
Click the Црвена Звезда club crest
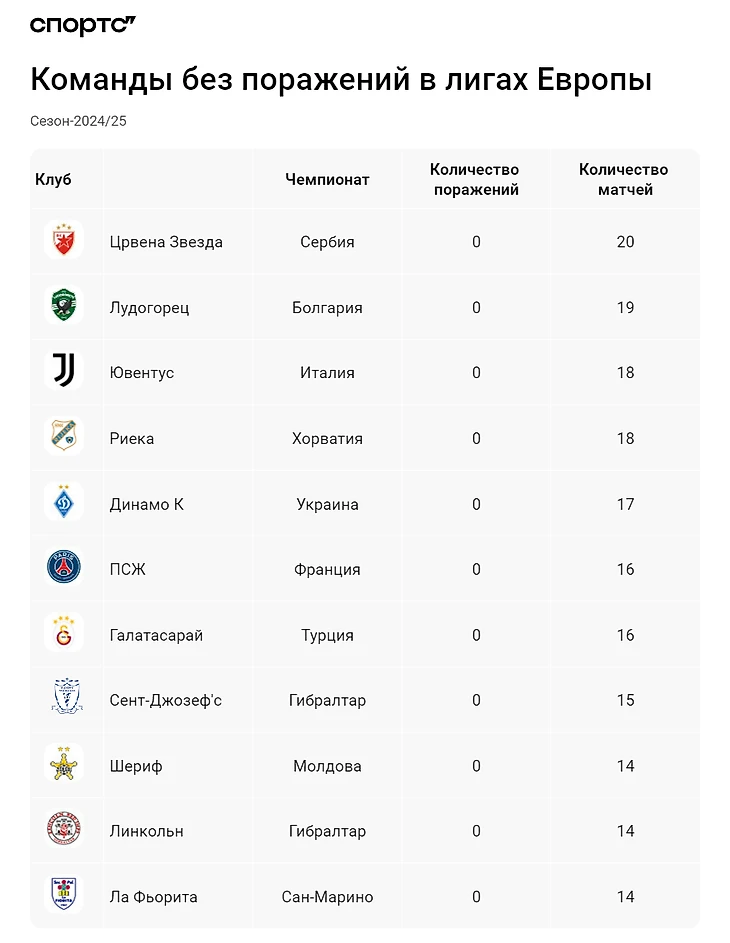pos(65,241)
